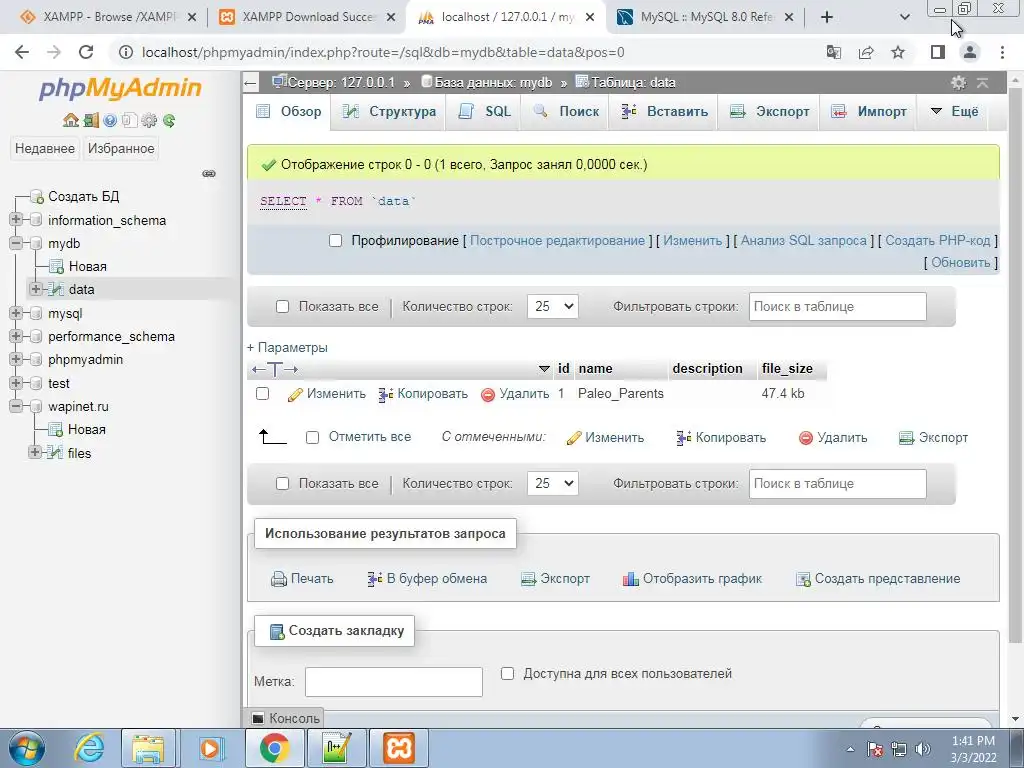The width and height of the screenshot is (1024, 768).
Task: Open Анализ SQL запроса link
Action: 804,240
